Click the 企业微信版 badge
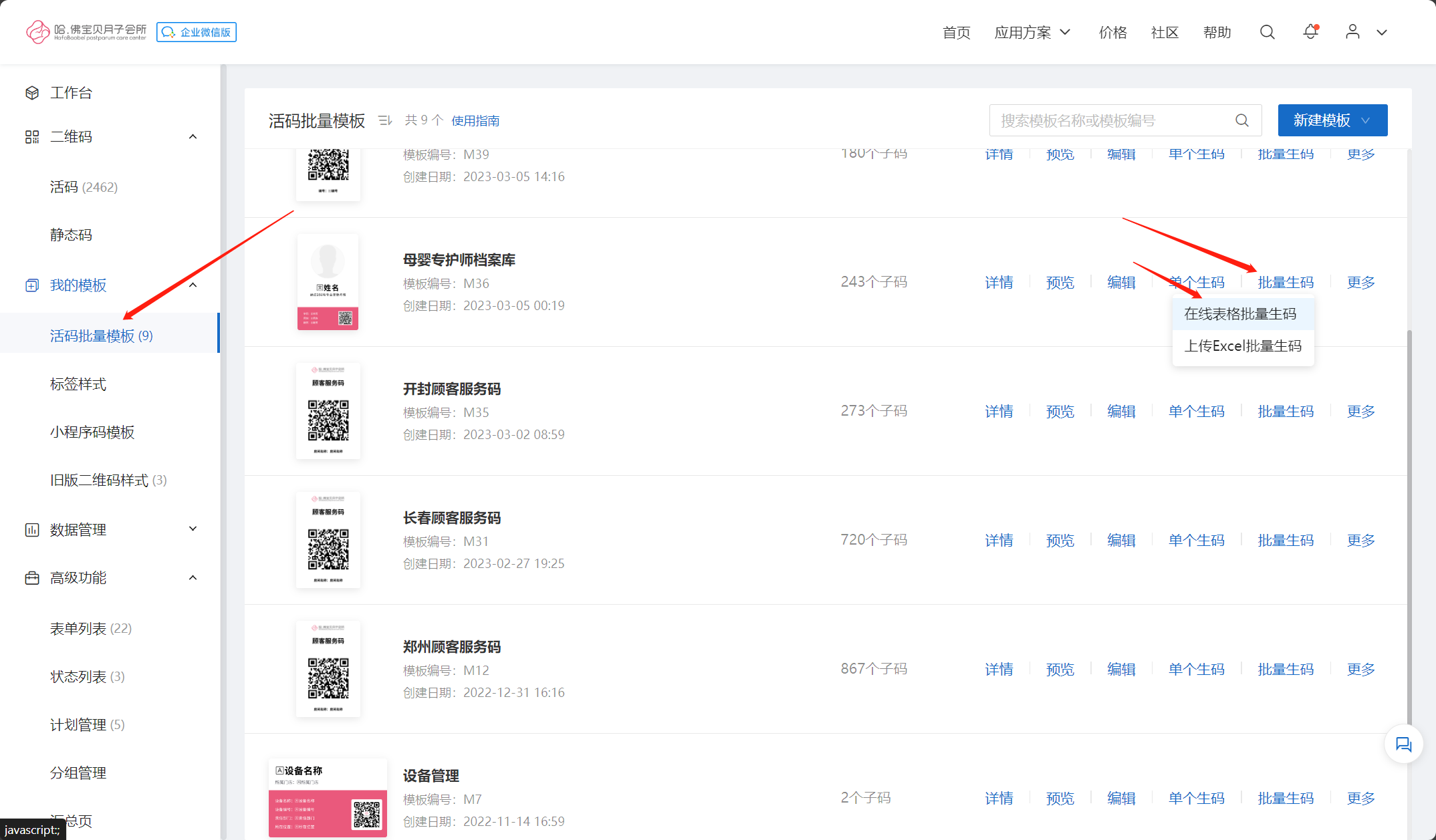 (x=197, y=32)
